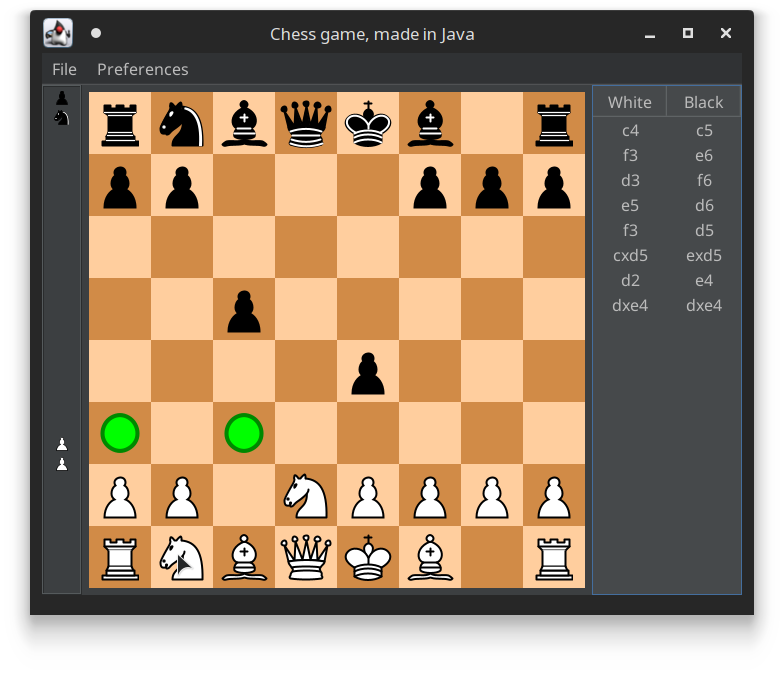Click the Black column header
Viewport: 784px width, 677px height.
click(x=704, y=102)
